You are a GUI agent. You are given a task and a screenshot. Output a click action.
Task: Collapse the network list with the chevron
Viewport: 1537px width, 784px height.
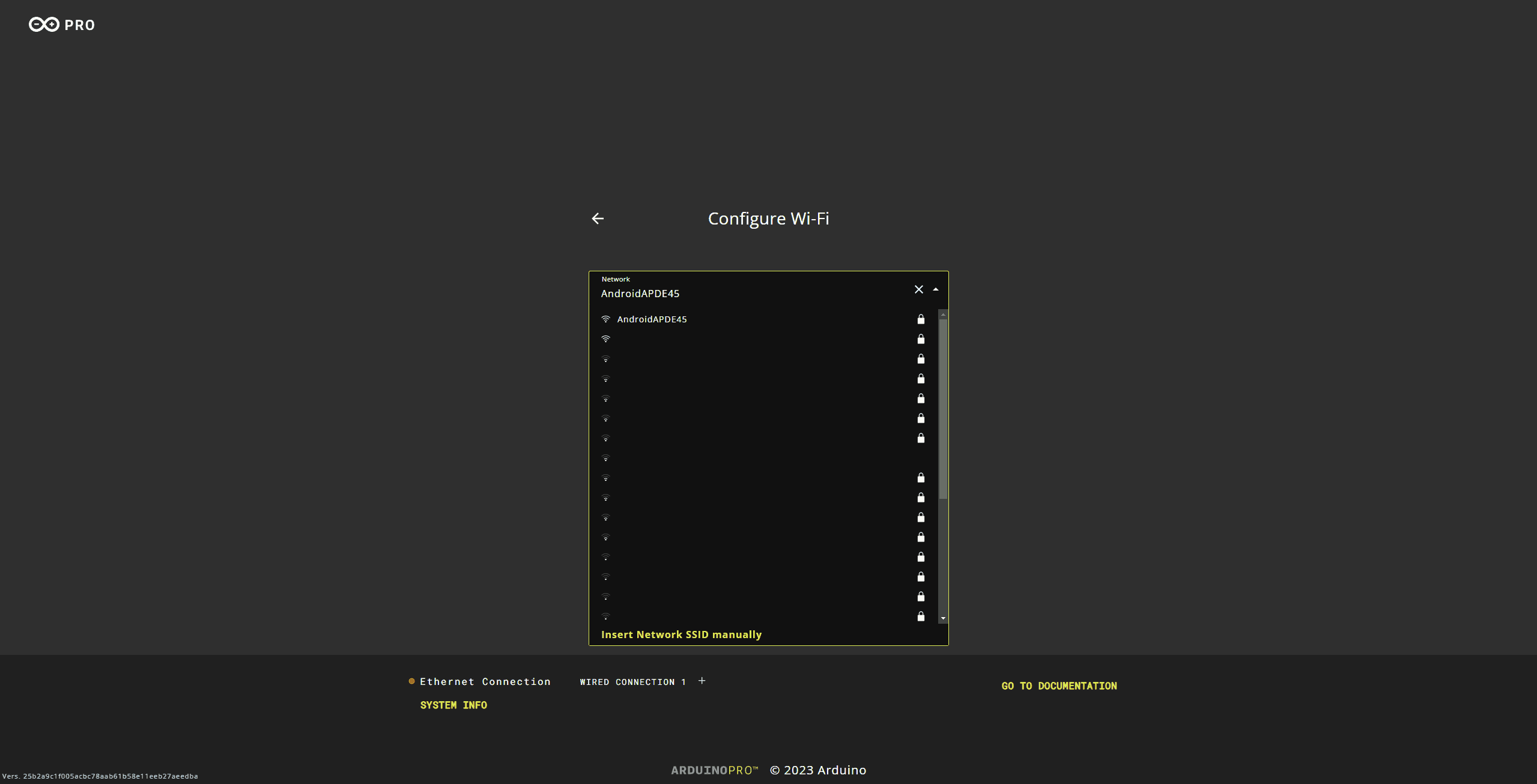point(935,289)
